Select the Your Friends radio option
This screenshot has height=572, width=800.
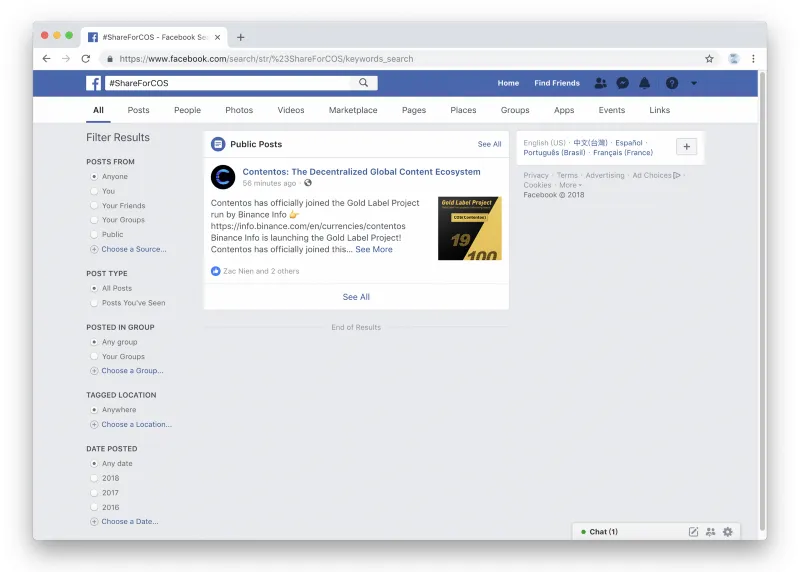click(94, 206)
